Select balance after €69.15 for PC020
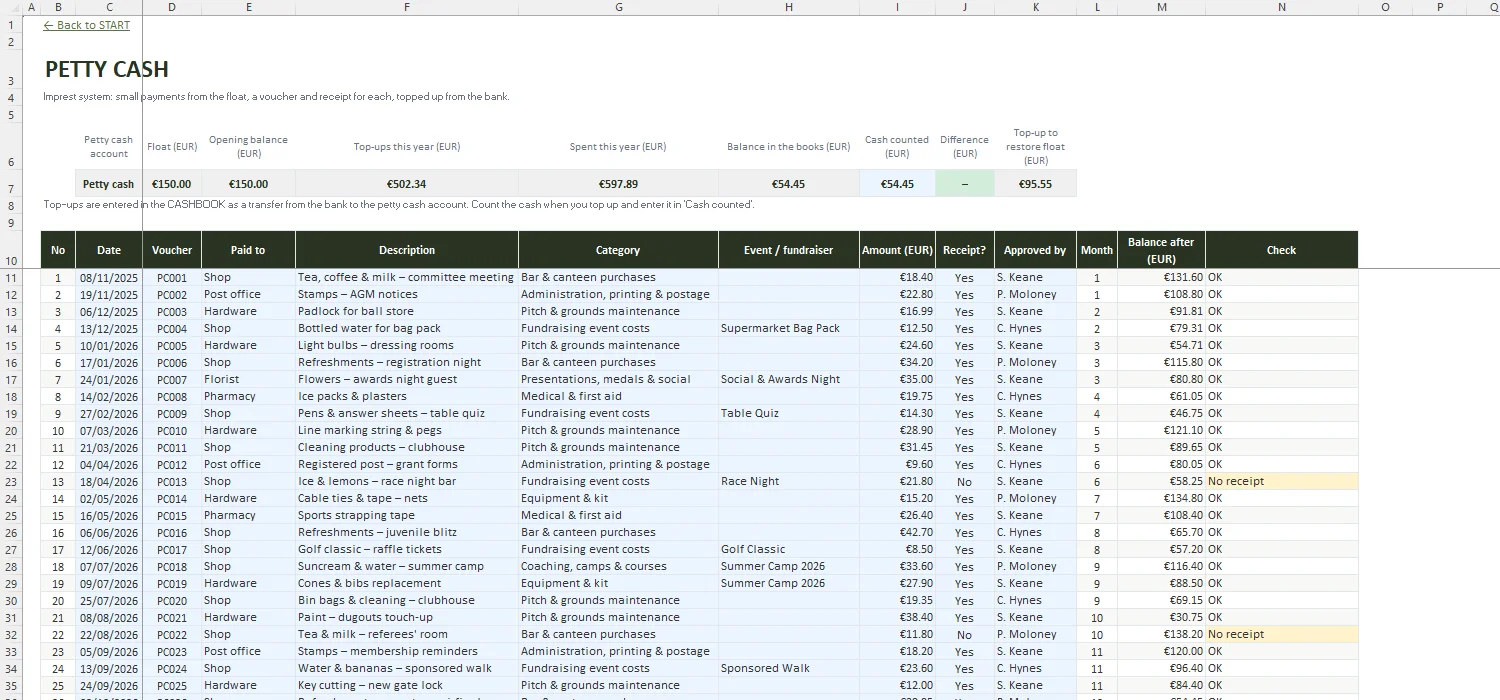Viewport: 1500px width, 700px height. coord(1161,600)
